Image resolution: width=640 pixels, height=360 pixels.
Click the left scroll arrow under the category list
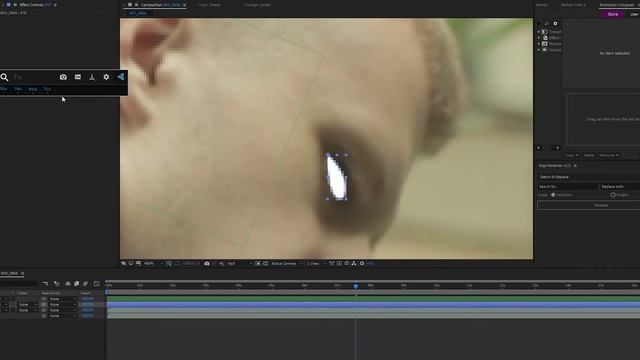coord(539,148)
